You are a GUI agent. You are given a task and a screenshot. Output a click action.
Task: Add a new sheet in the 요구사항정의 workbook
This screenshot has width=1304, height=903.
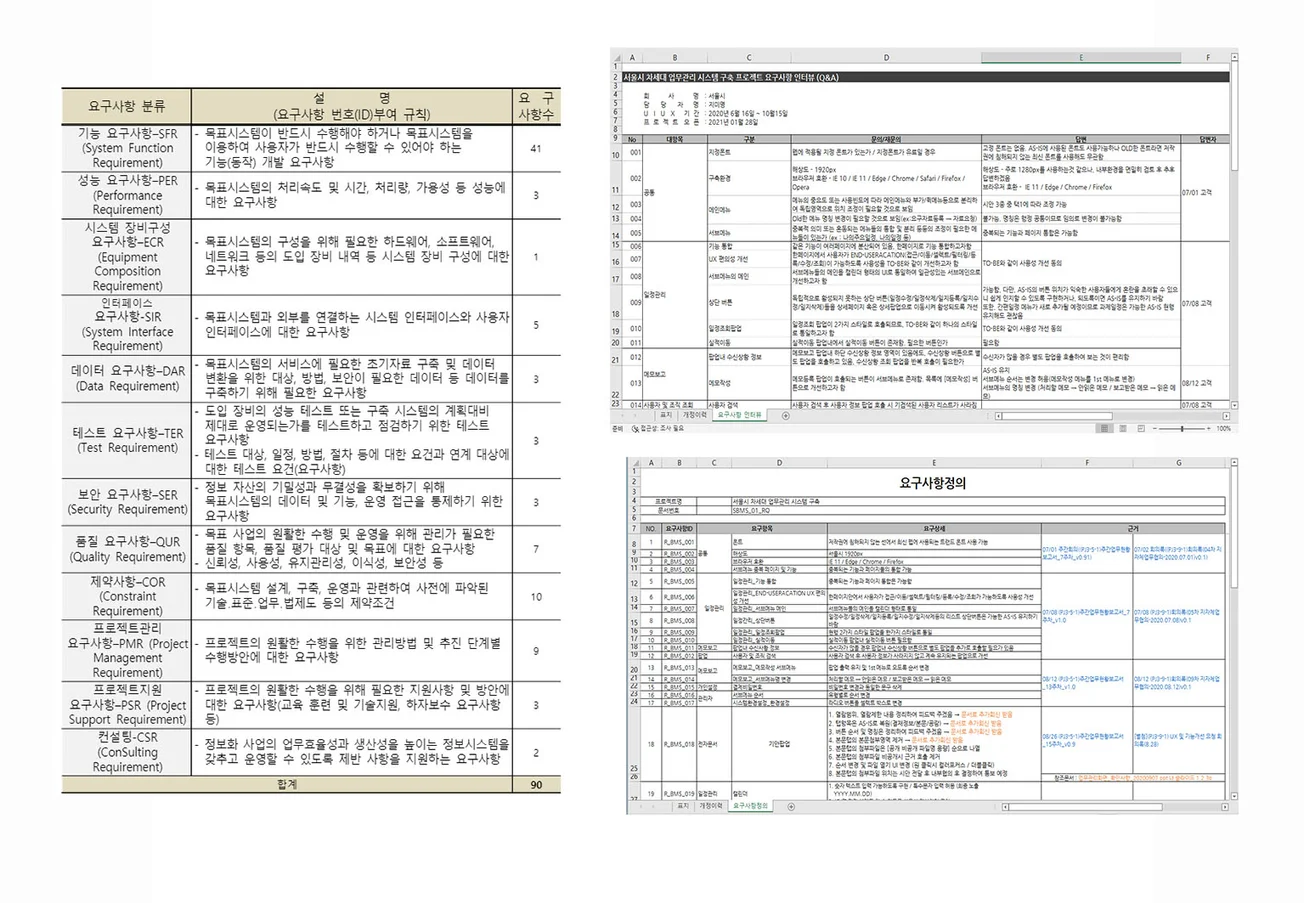click(x=791, y=806)
